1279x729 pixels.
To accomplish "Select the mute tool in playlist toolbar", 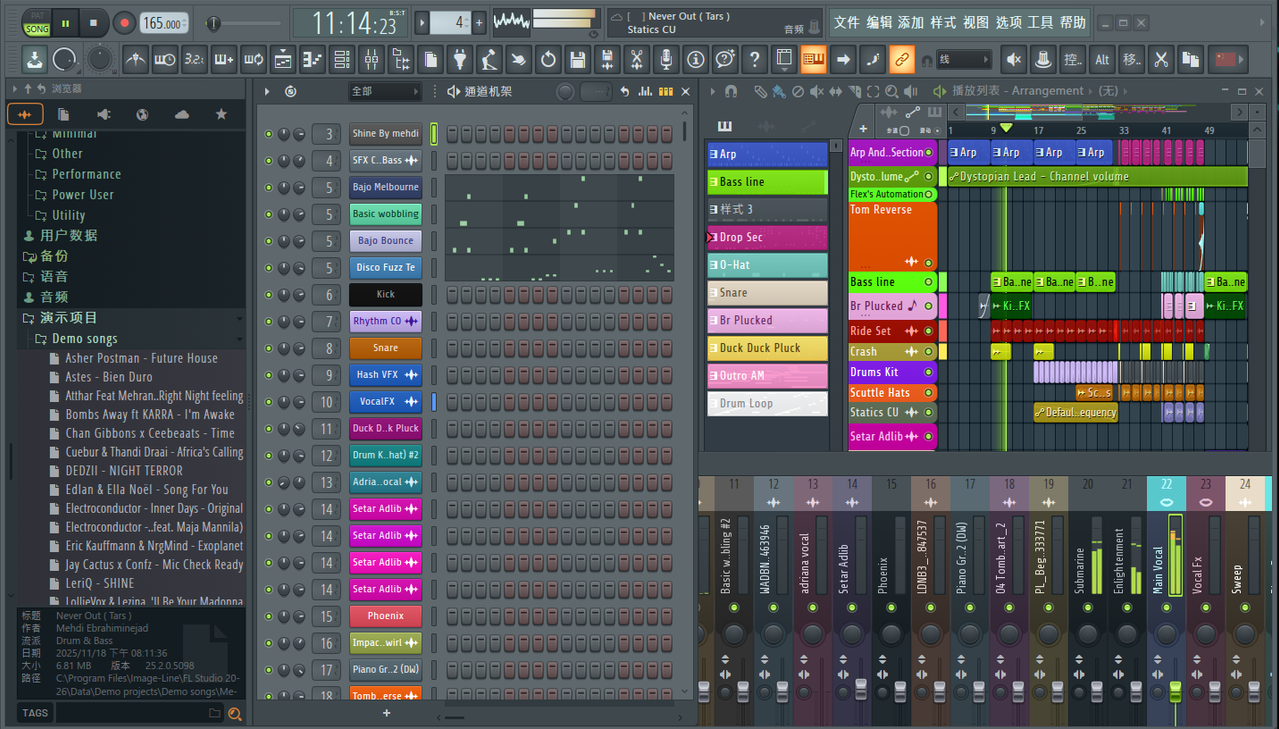I will [817, 91].
